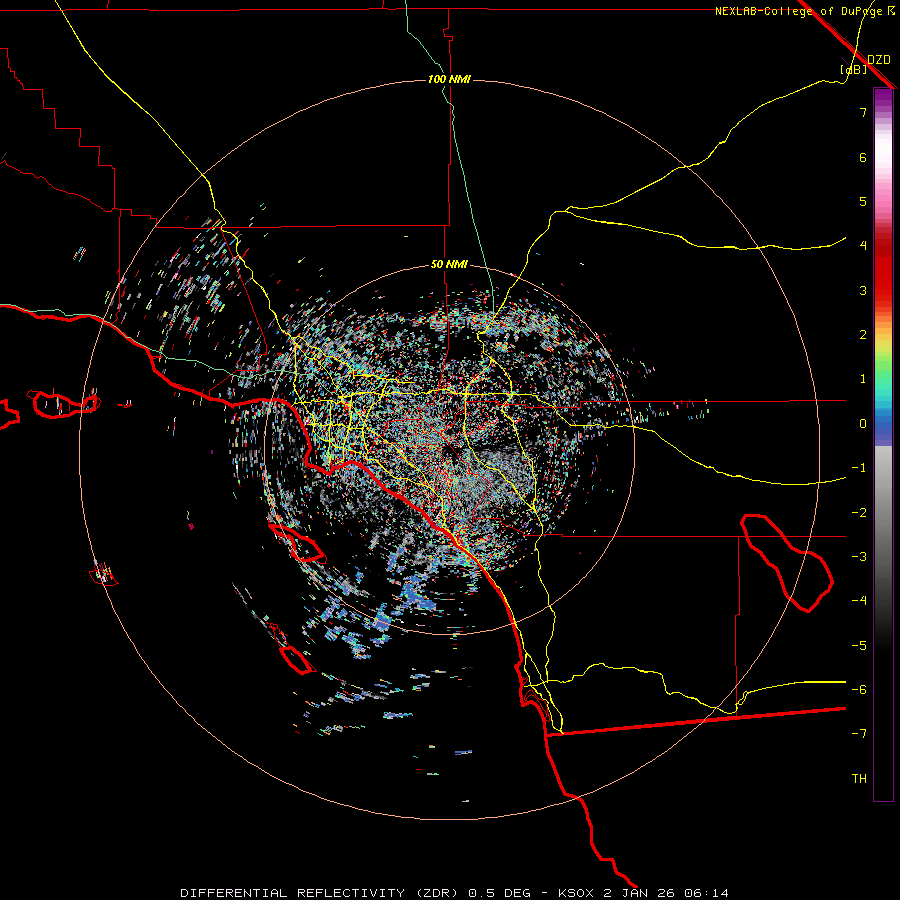Click the 0 value on the dB scale
The image size is (900, 900).
point(863,424)
